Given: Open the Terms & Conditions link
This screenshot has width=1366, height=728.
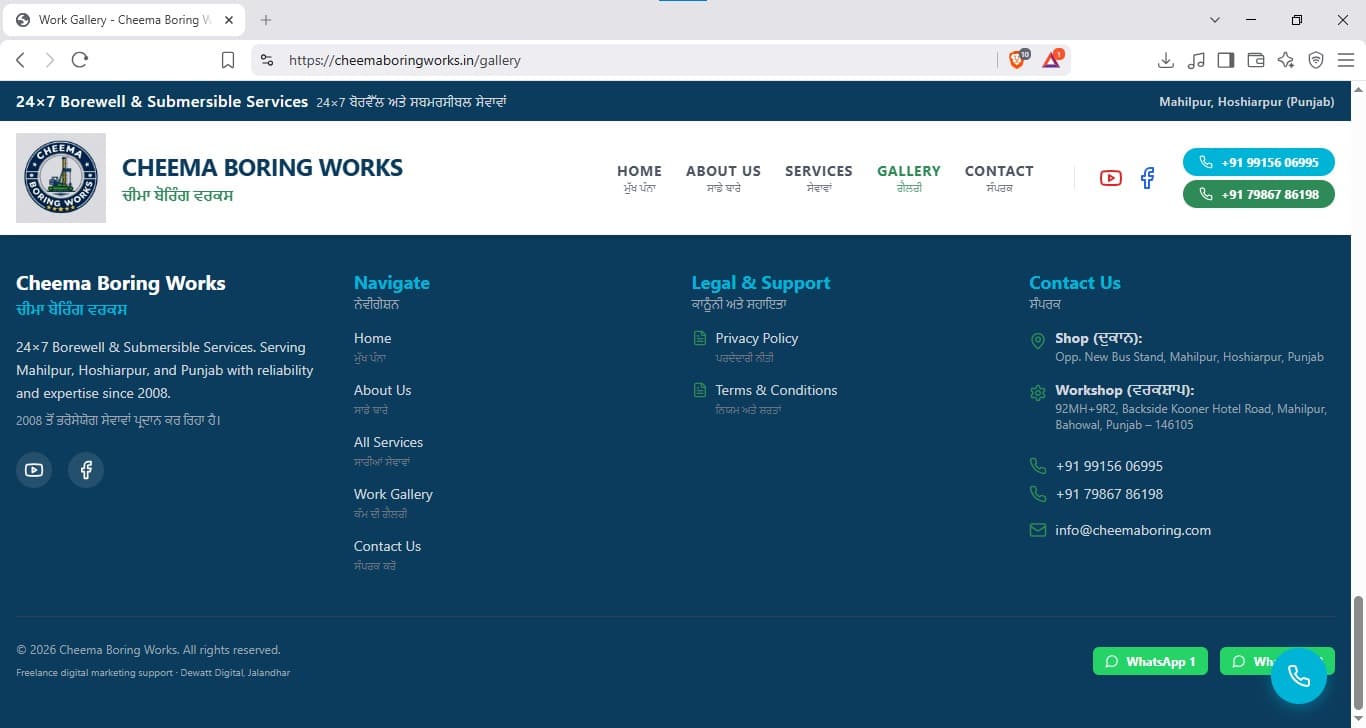Looking at the screenshot, I should (776, 390).
